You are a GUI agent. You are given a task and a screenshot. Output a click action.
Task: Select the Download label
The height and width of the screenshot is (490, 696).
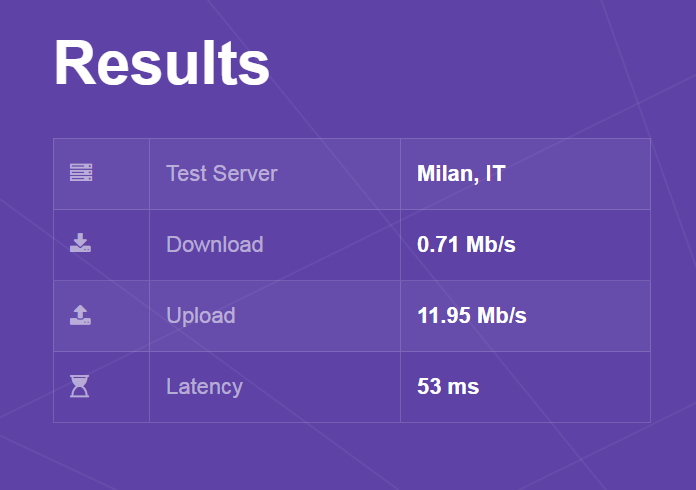[x=214, y=244]
